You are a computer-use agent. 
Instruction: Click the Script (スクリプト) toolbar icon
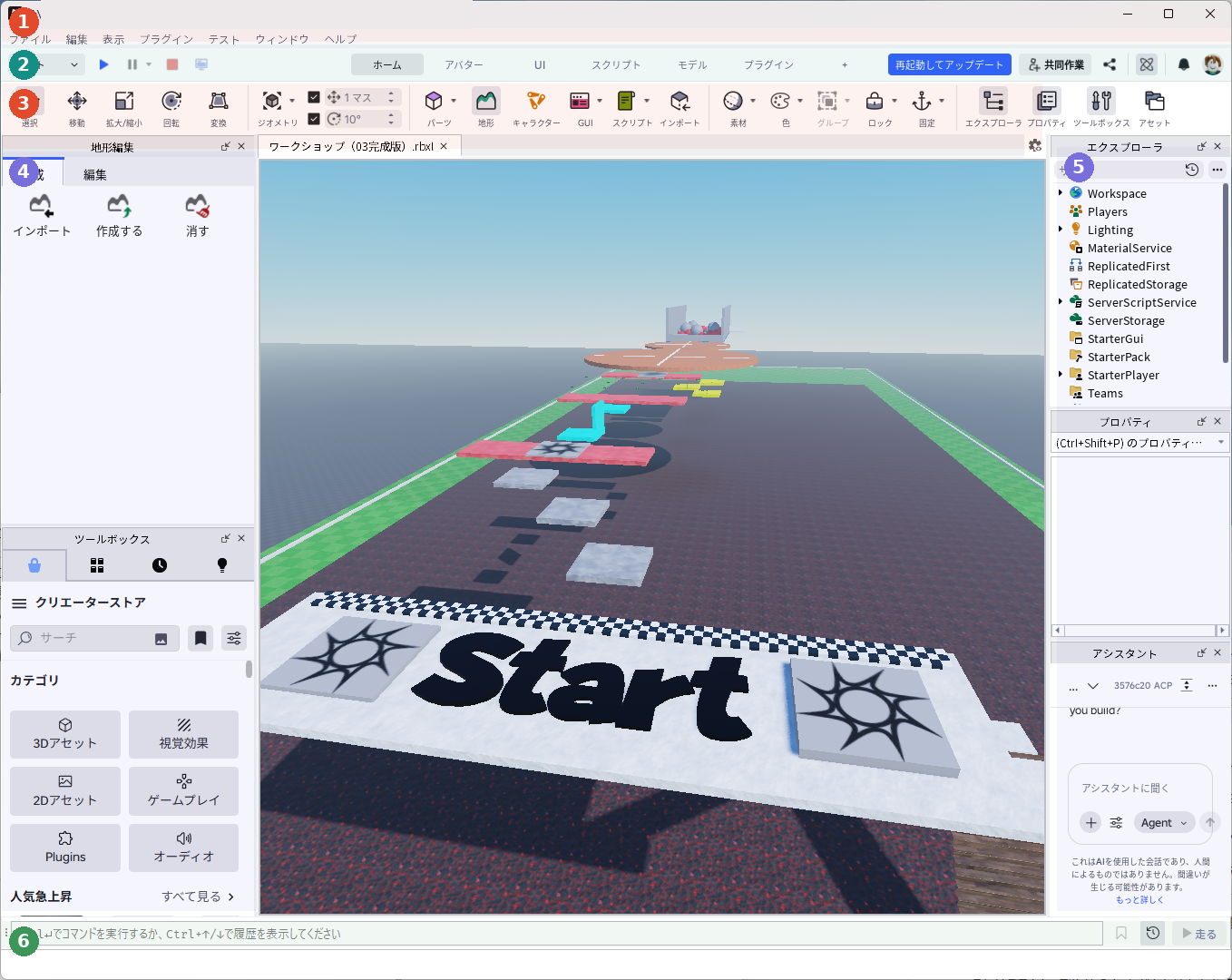point(626,101)
